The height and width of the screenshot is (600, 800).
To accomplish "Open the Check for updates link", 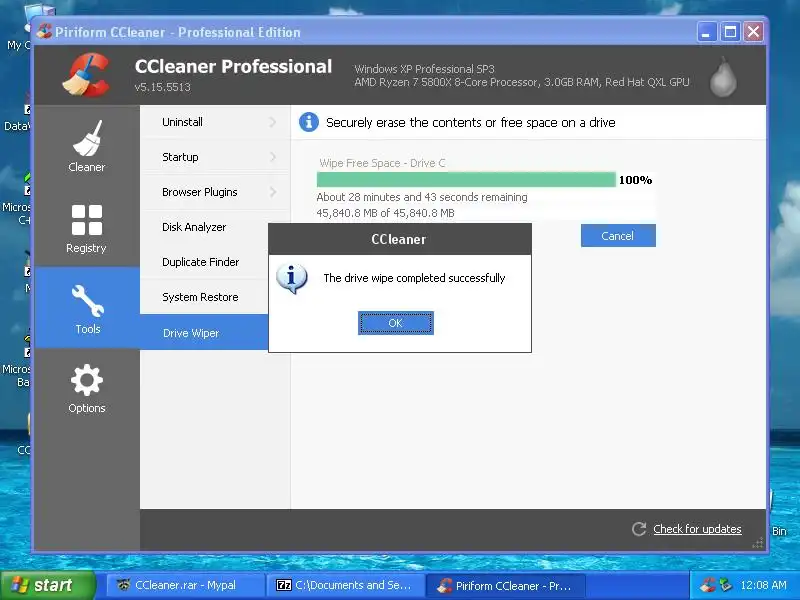I will 697,529.
